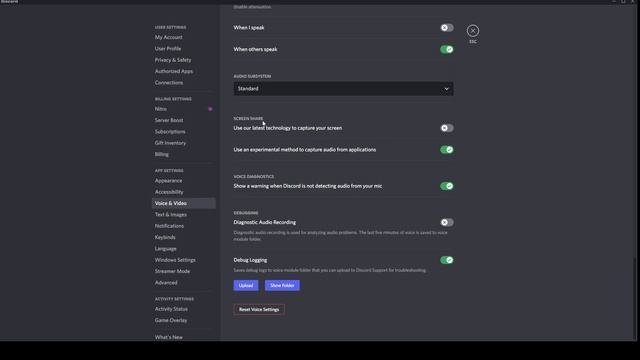Click the Show Folder button

[x=282, y=285]
